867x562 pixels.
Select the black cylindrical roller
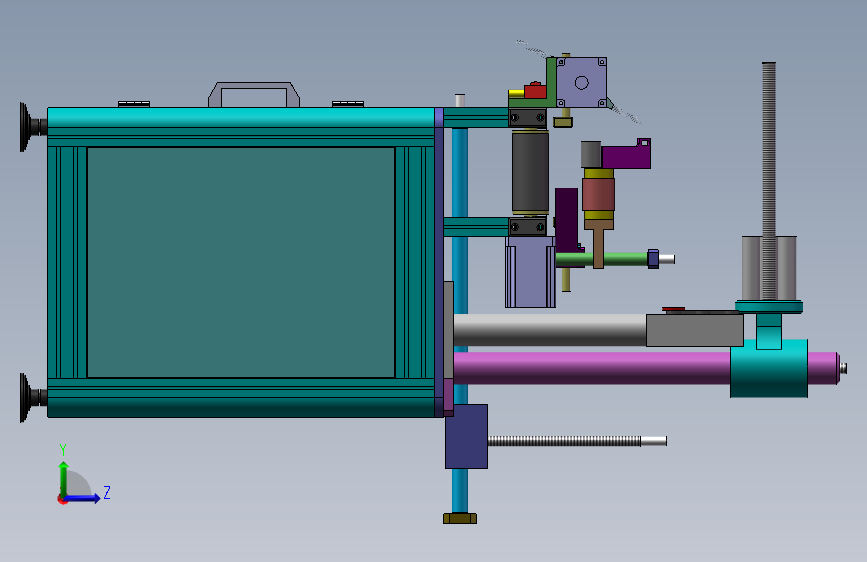[x=530, y=171]
